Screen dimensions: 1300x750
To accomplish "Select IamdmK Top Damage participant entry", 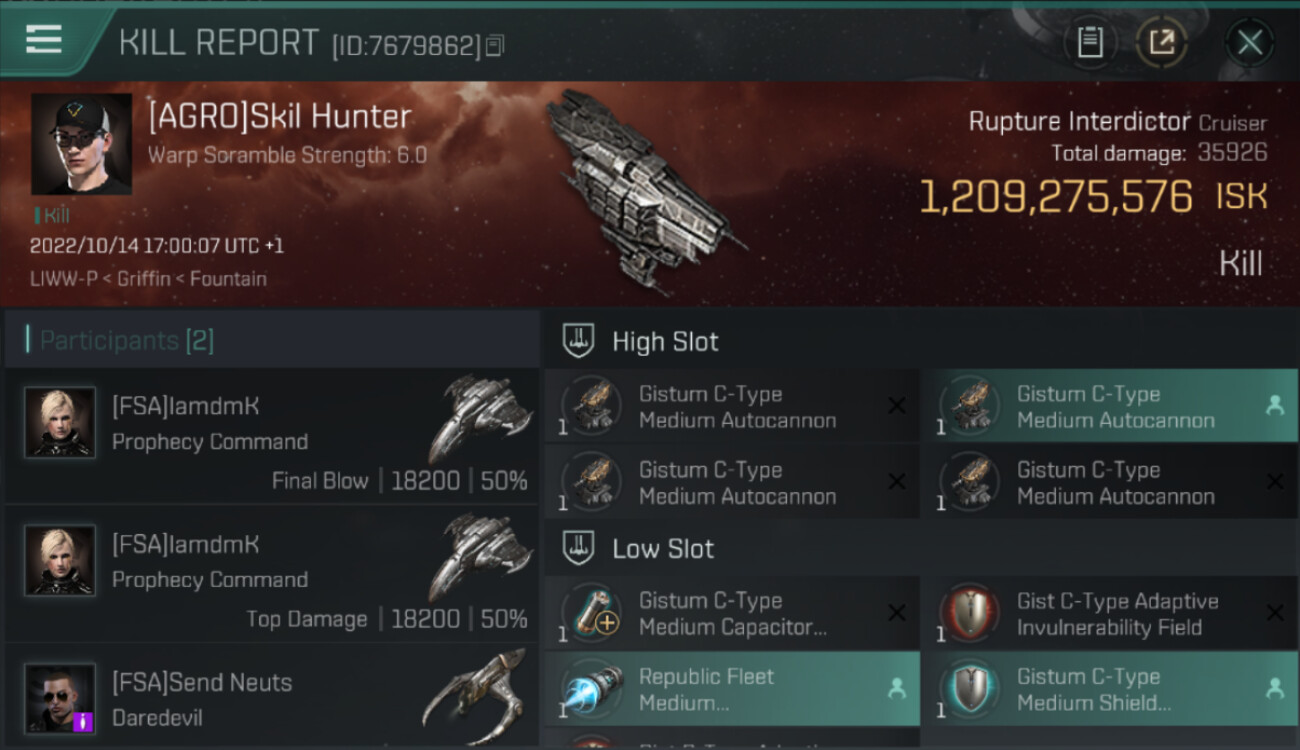I will point(272,574).
